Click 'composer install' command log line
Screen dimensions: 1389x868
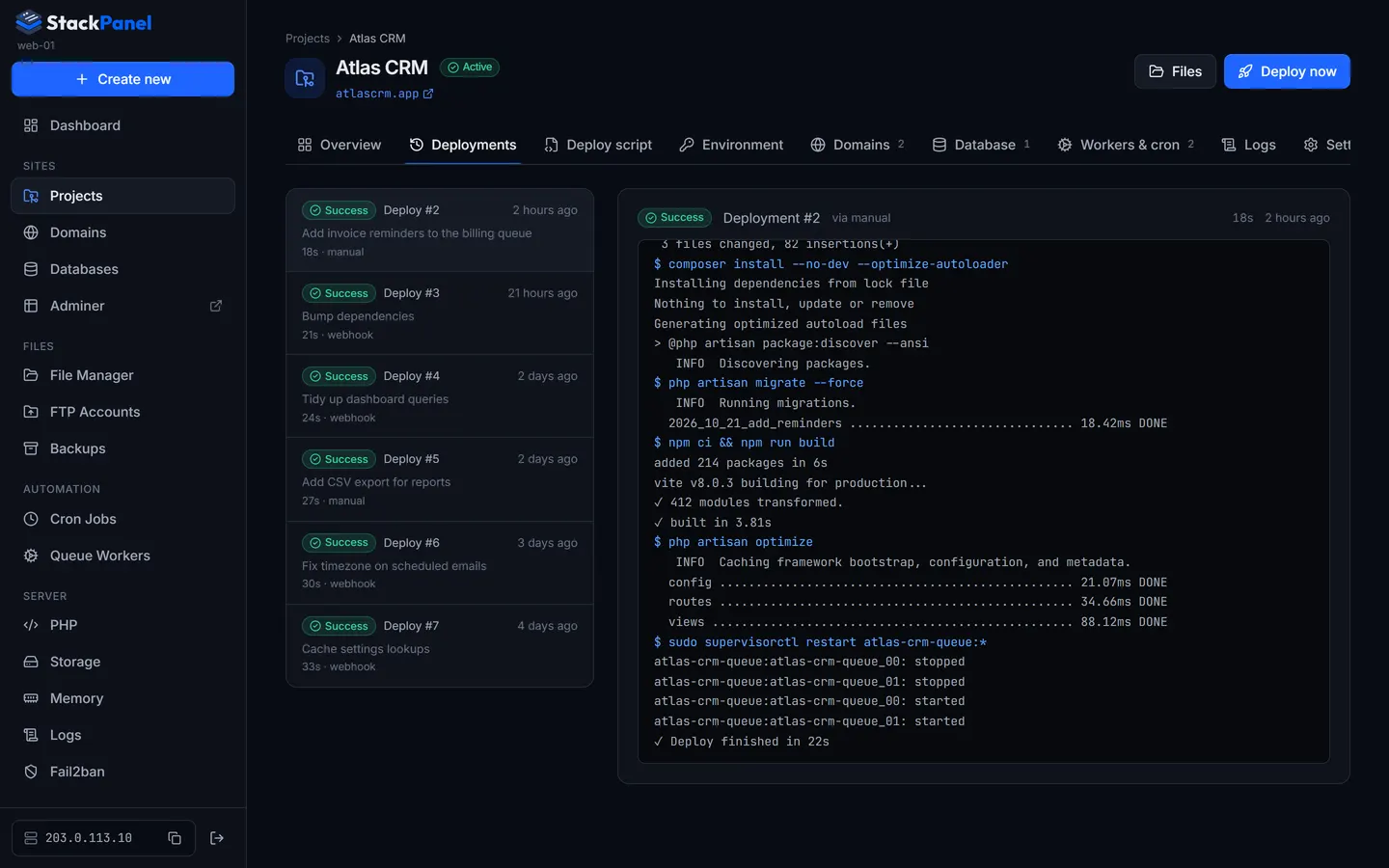[831, 264]
